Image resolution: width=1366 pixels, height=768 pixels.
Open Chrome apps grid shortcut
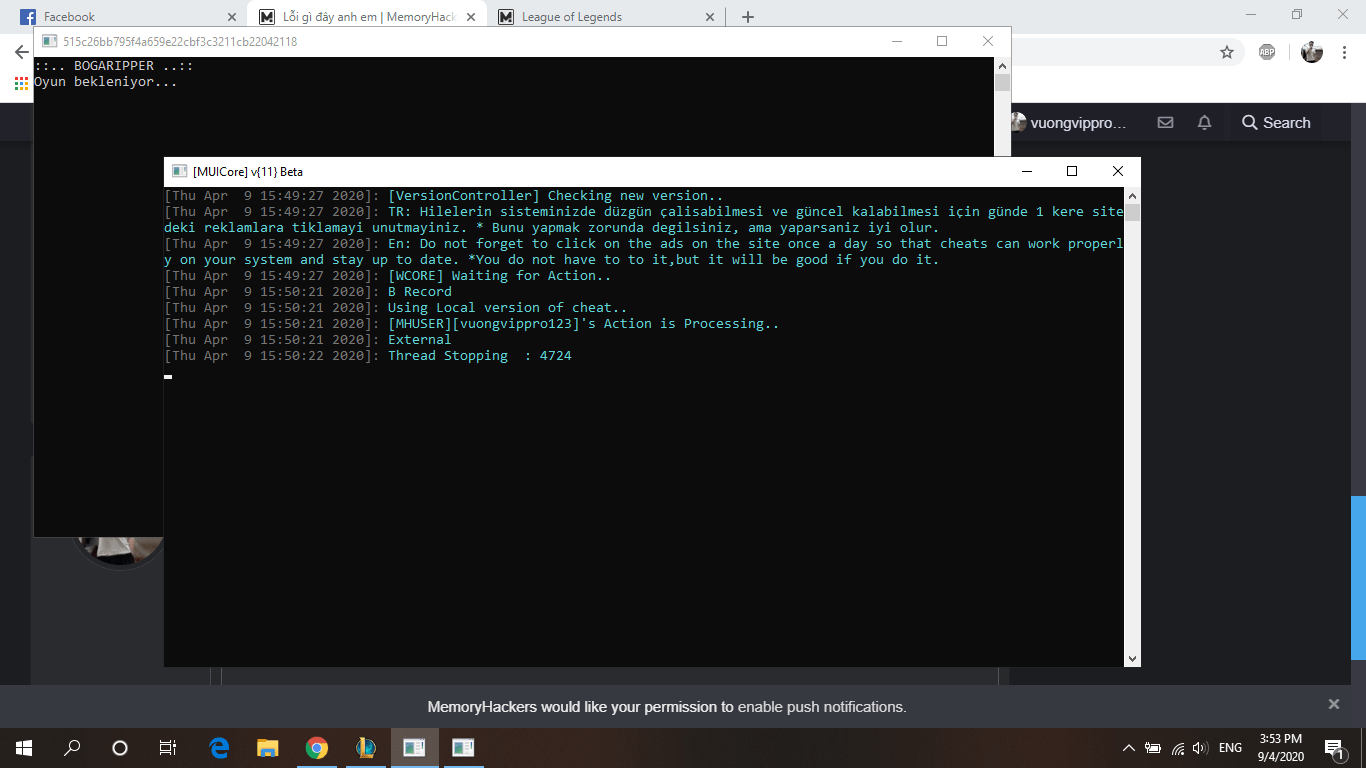coord(21,84)
